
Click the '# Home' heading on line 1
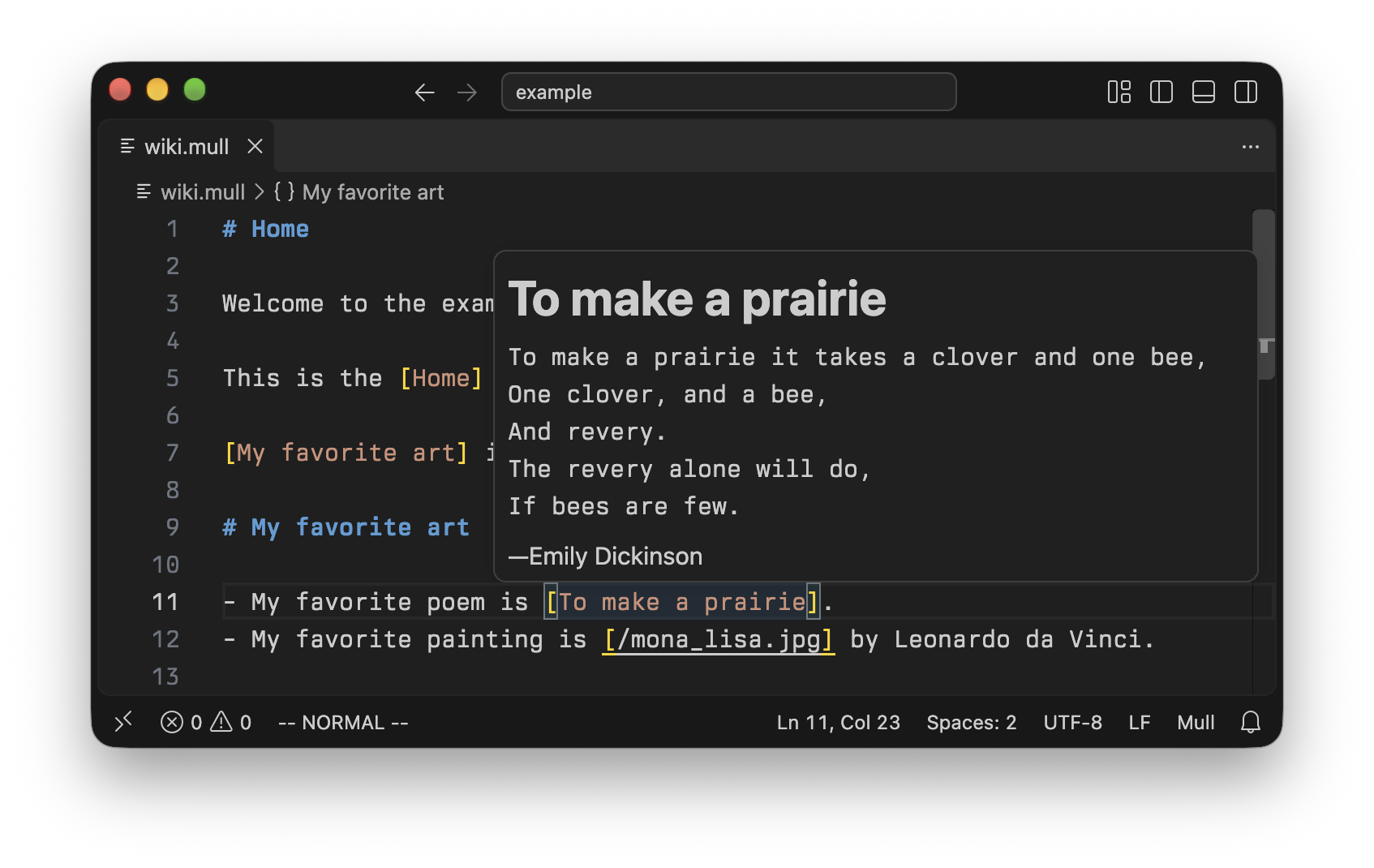(266, 229)
